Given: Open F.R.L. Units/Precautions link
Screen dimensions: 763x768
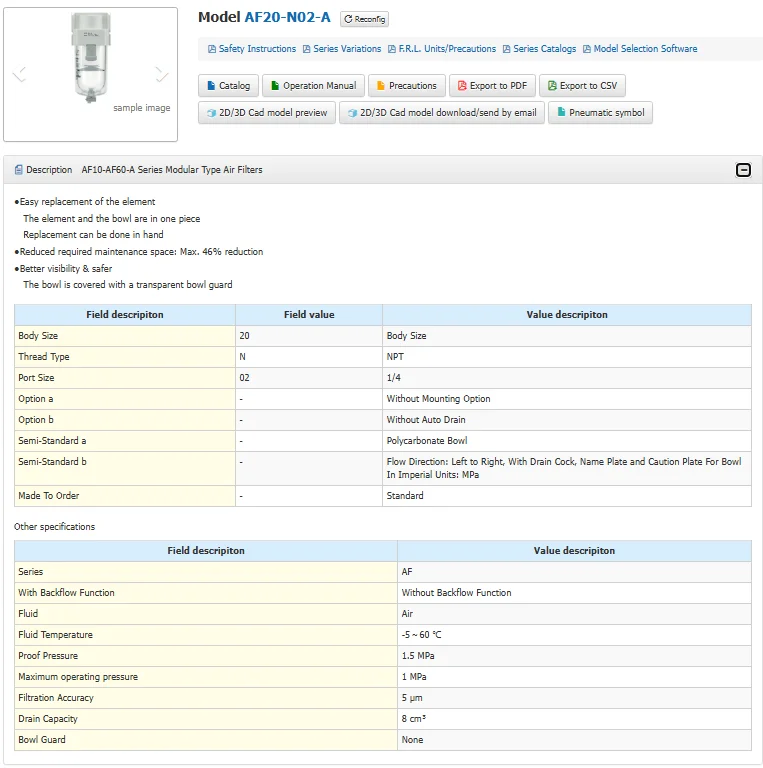Looking at the screenshot, I should coord(442,49).
